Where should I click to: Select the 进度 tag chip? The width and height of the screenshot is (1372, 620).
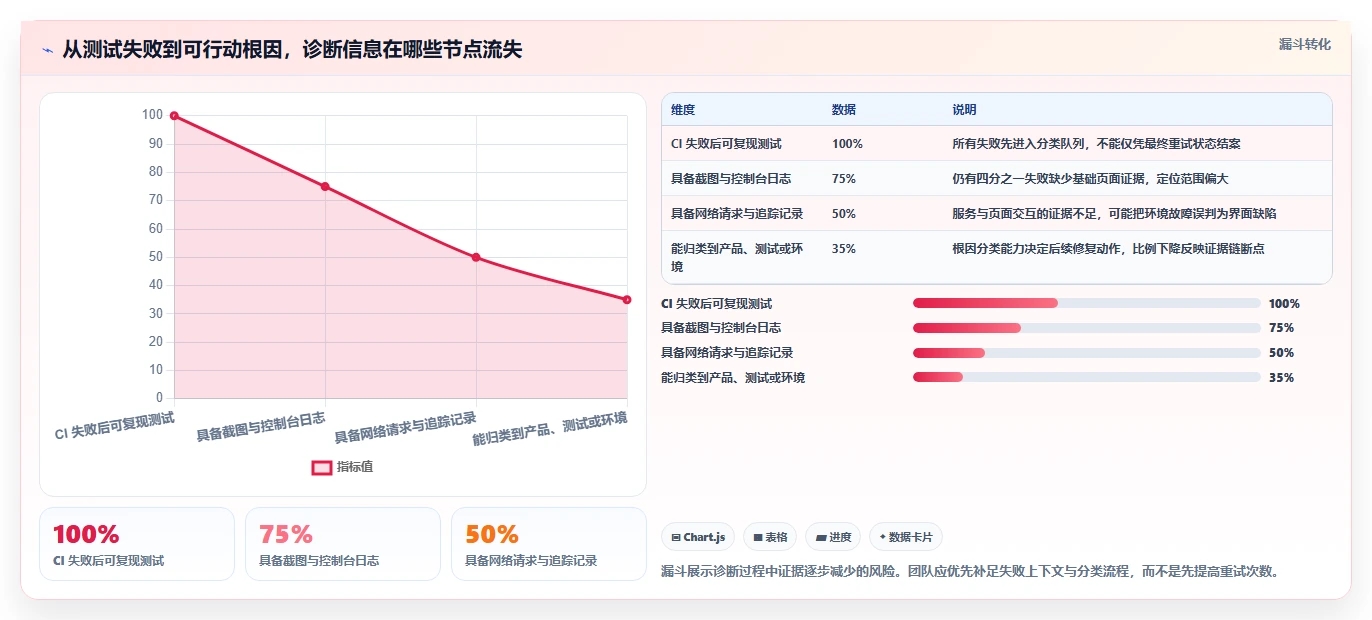[x=833, y=537]
